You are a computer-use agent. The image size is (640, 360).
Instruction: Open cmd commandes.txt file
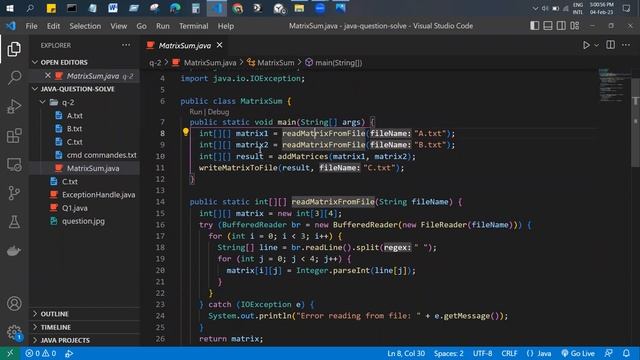click(101, 155)
